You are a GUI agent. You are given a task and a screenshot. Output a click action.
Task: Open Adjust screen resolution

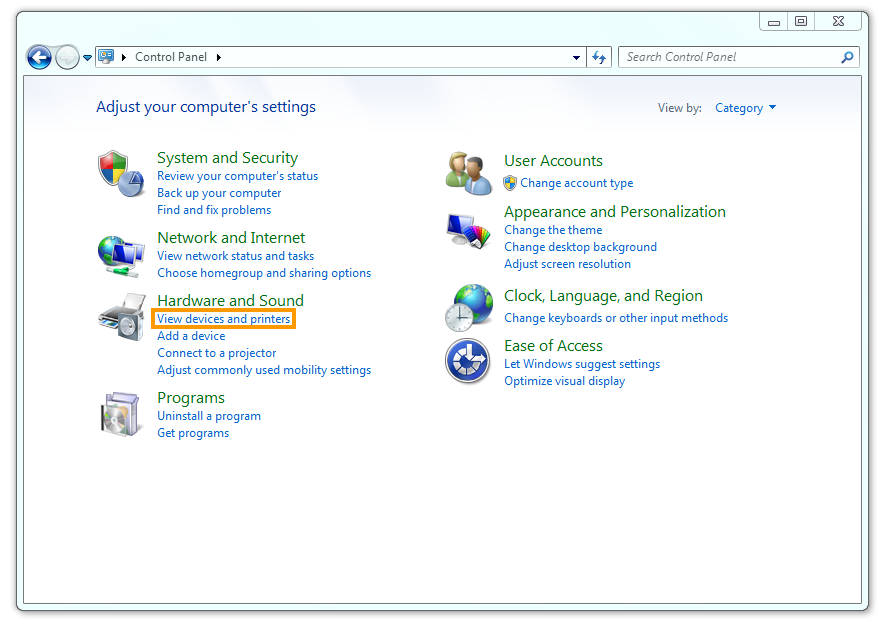[x=567, y=264]
